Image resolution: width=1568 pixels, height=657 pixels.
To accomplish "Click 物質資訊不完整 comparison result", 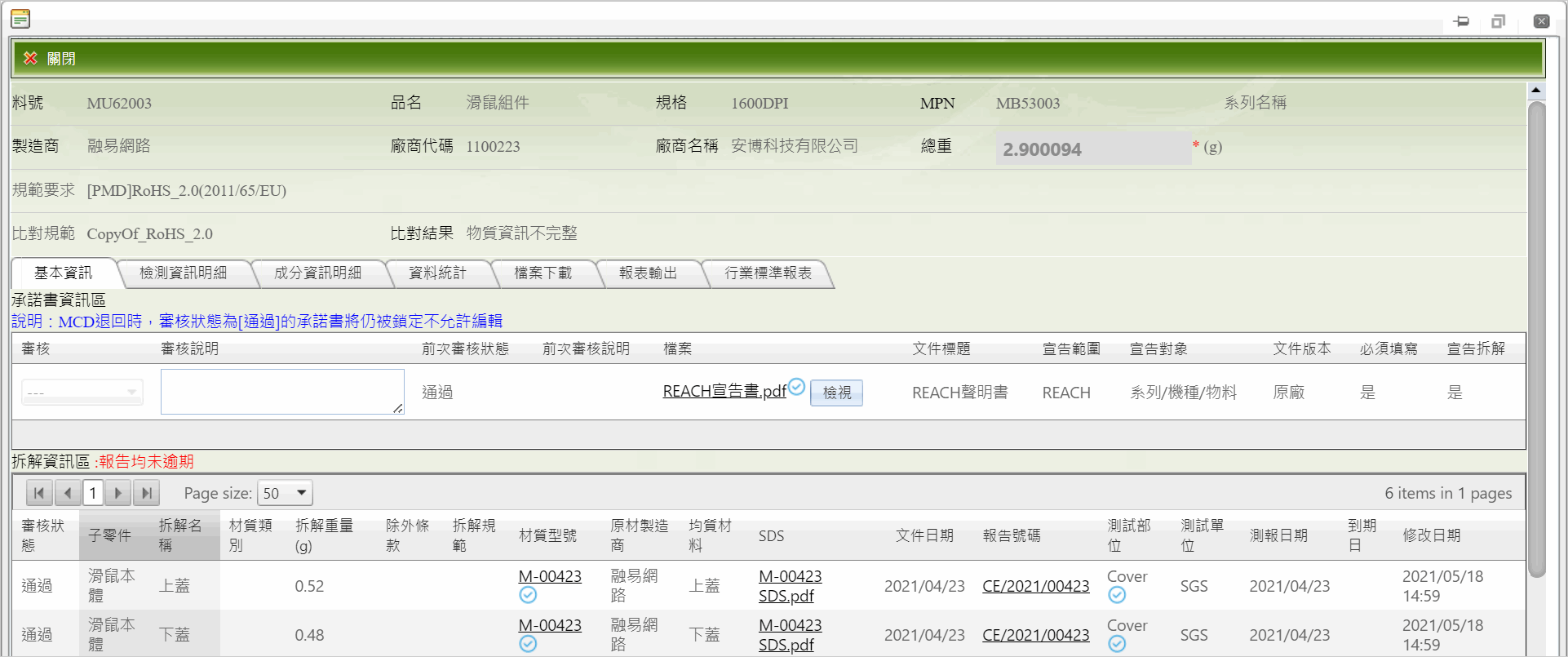I will [x=521, y=233].
